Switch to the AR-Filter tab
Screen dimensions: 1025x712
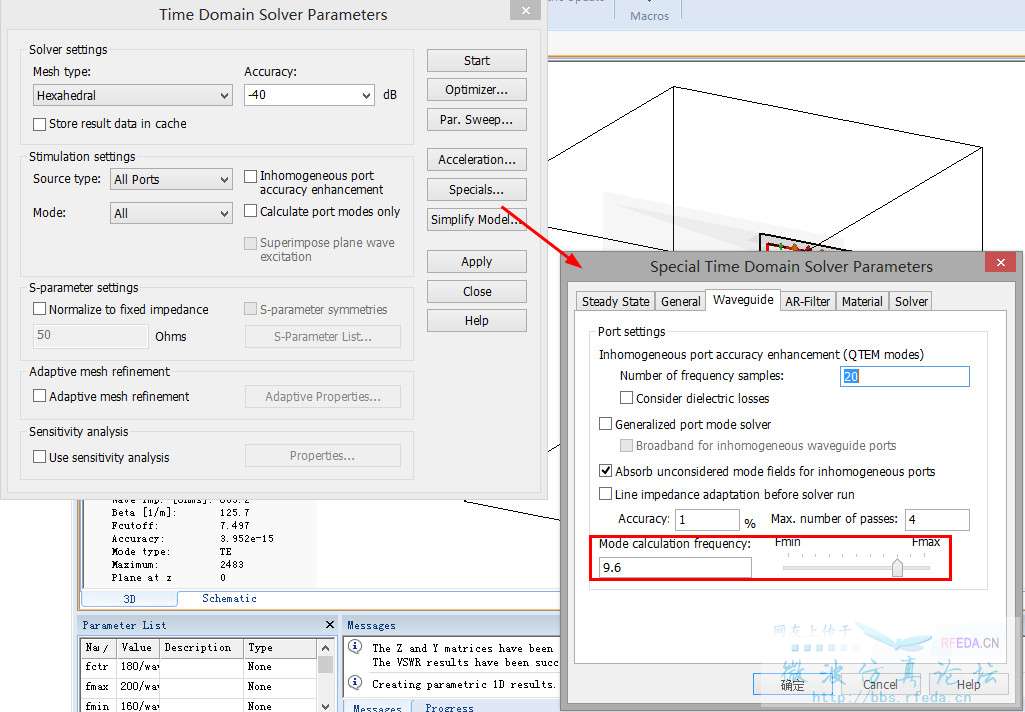807,301
